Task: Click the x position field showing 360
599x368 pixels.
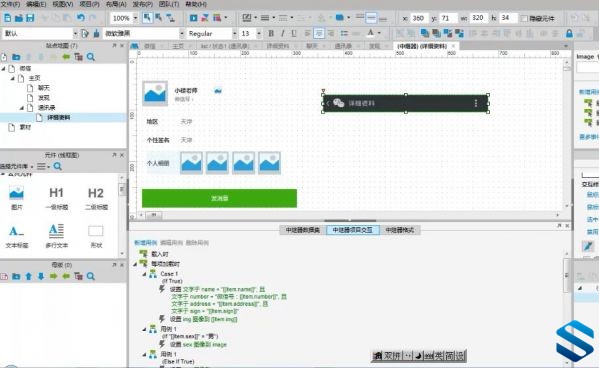Action: pos(418,18)
